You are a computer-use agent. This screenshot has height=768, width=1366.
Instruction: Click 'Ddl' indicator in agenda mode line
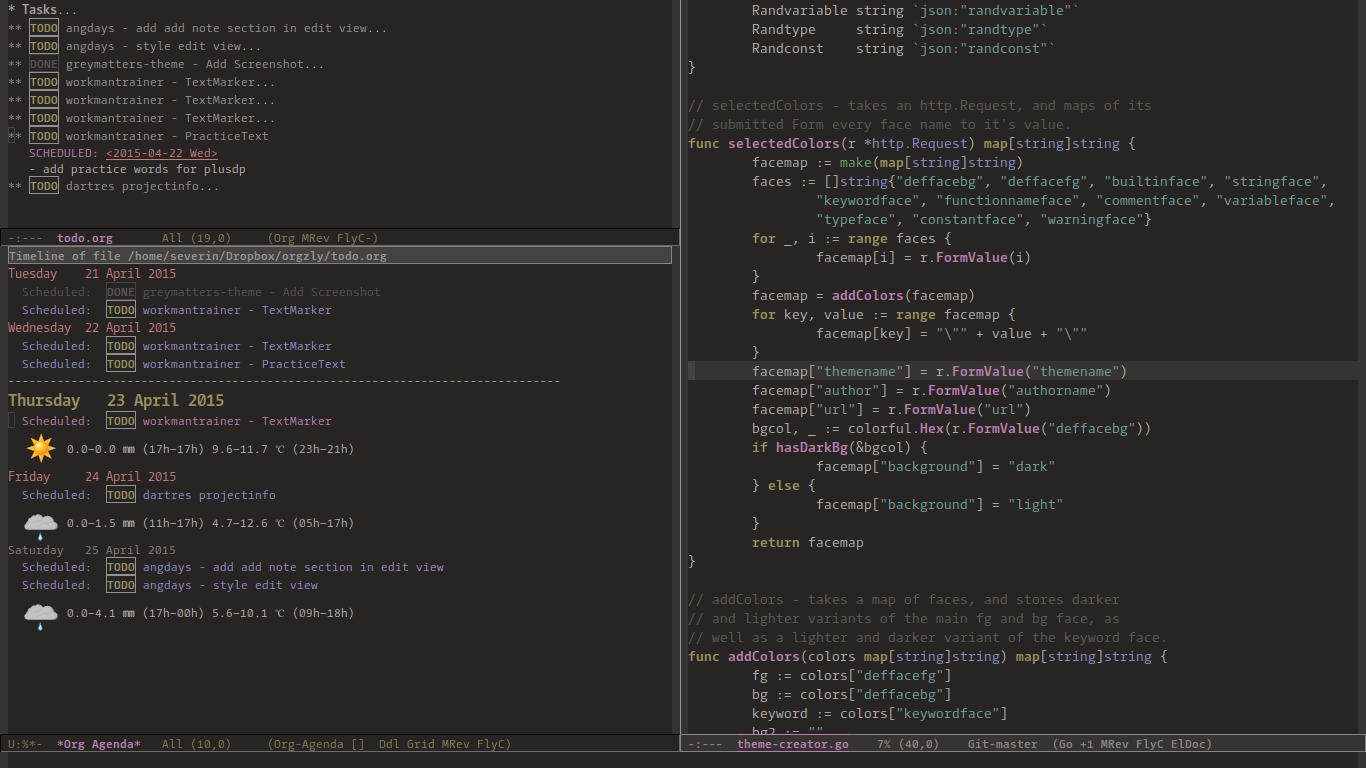[x=389, y=744]
